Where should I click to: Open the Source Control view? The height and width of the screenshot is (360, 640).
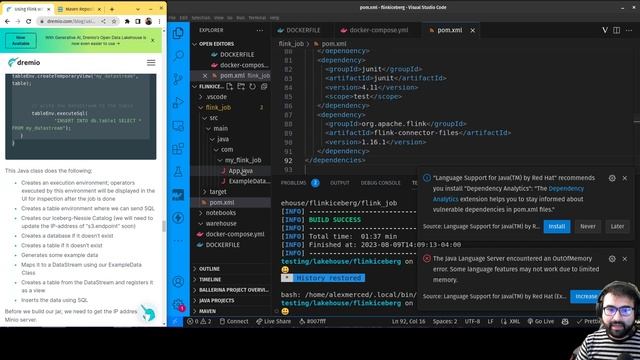click(178, 79)
